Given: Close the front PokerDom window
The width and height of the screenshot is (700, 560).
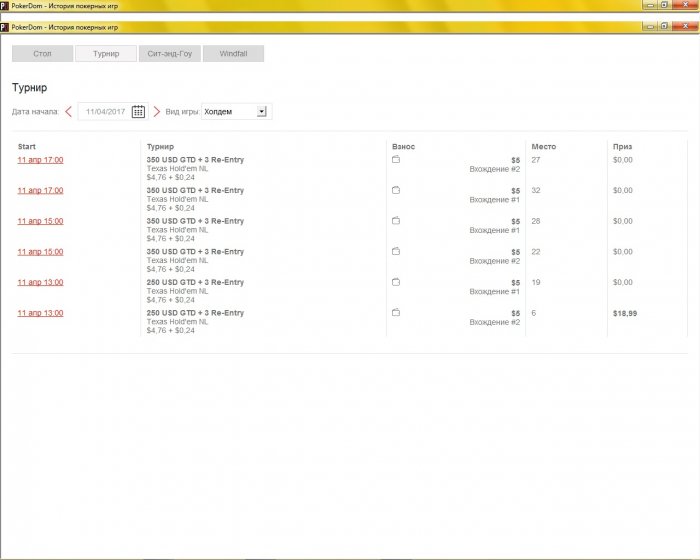Looking at the screenshot, I should click(685, 27).
